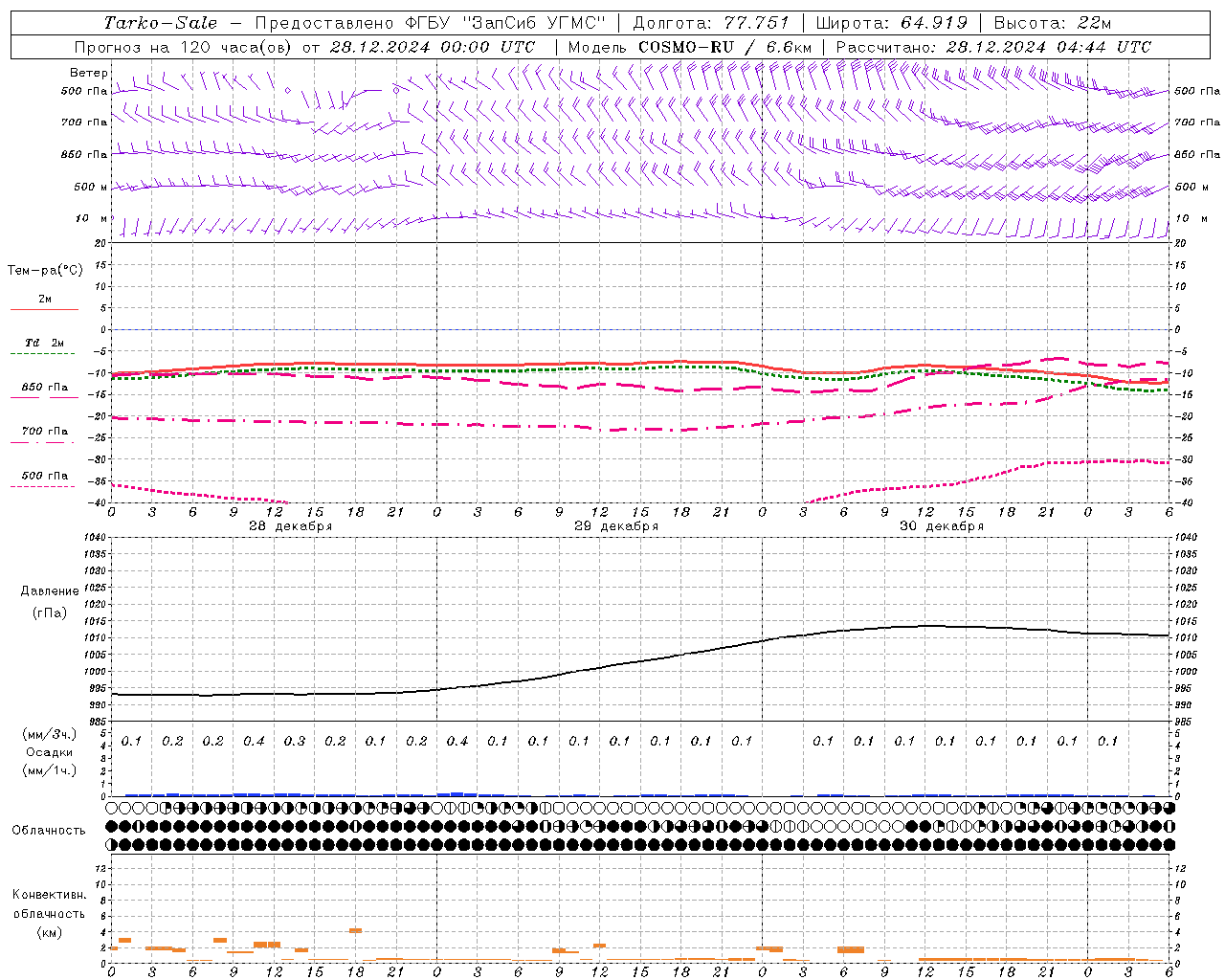
Task: Click the dotted legend line under 500 гПа legend
Action: click(x=42, y=487)
